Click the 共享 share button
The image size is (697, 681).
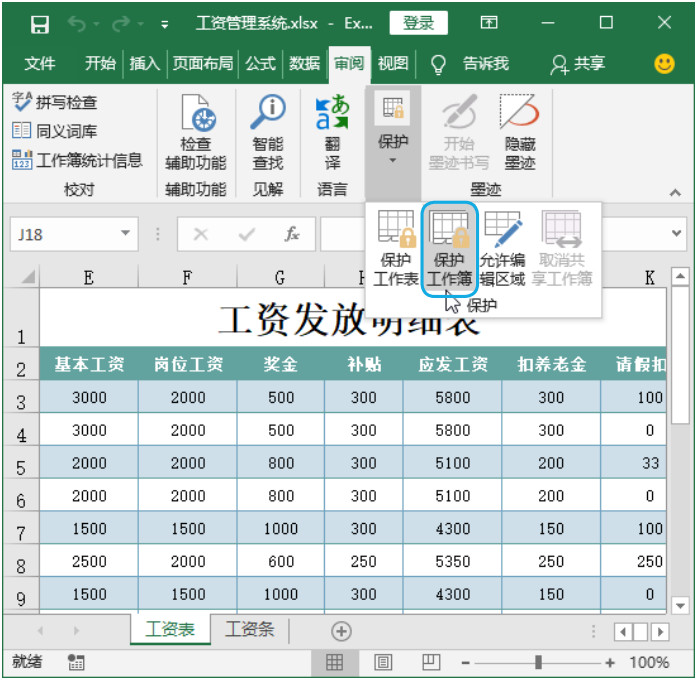tap(578, 64)
